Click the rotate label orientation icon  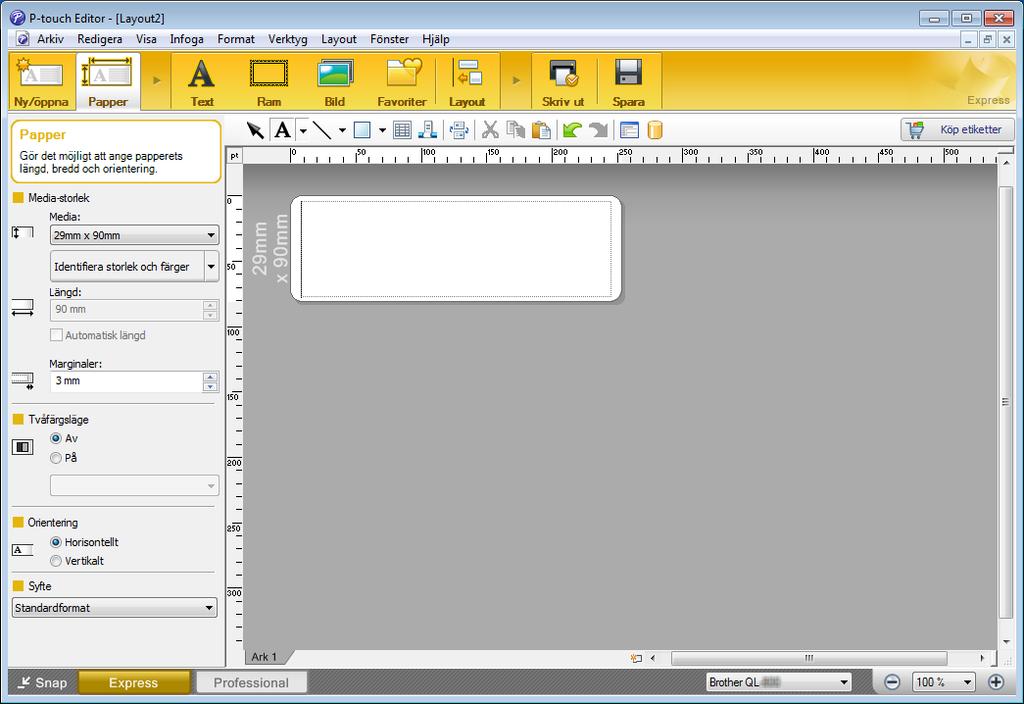pyautogui.click(x=460, y=130)
